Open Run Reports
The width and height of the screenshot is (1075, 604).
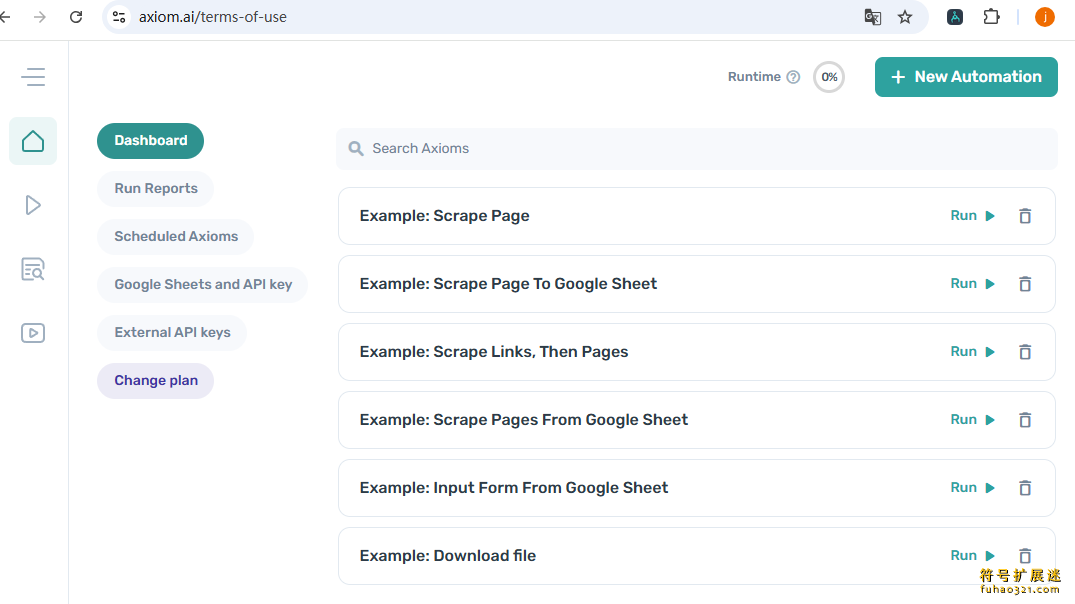156,189
